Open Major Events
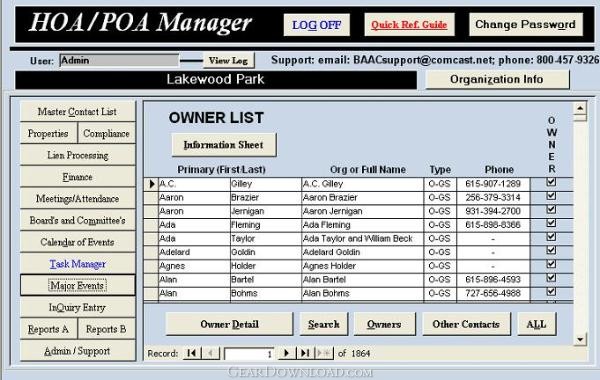 (78, 285)
